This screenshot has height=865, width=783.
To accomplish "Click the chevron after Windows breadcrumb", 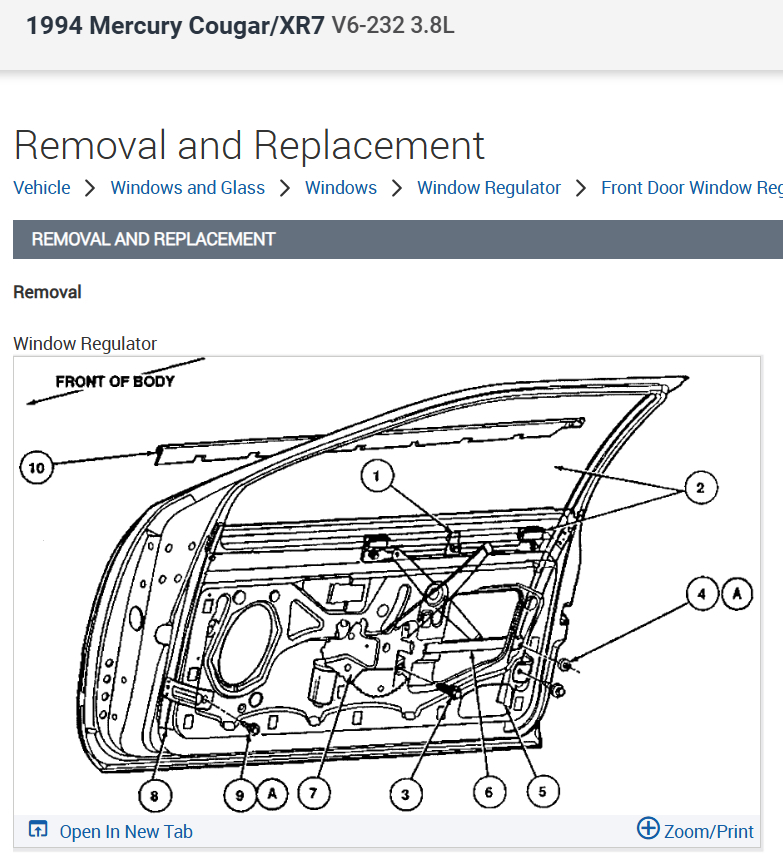I will click(397, 189).
